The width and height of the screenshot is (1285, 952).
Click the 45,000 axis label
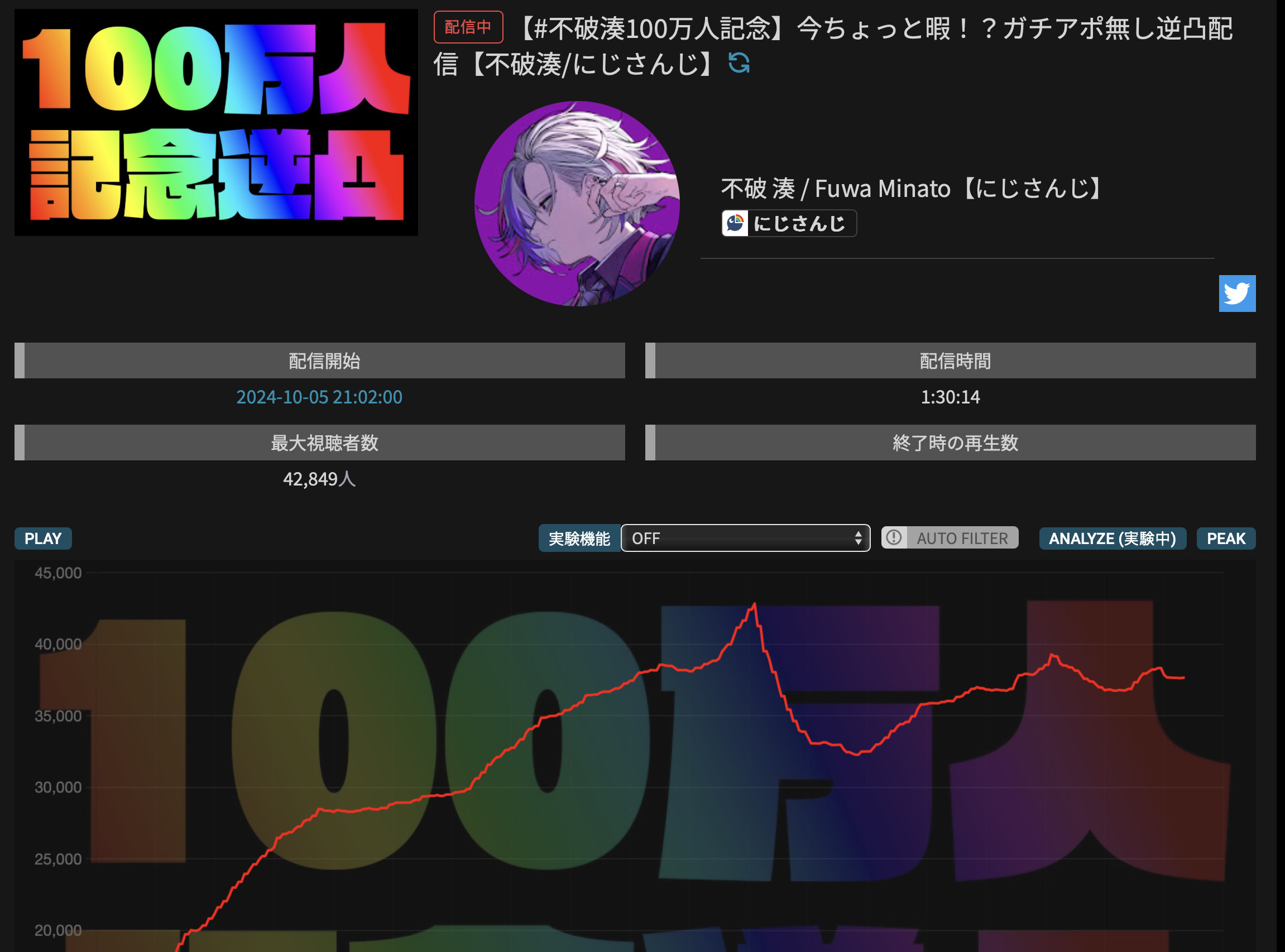tap(58, 573)
